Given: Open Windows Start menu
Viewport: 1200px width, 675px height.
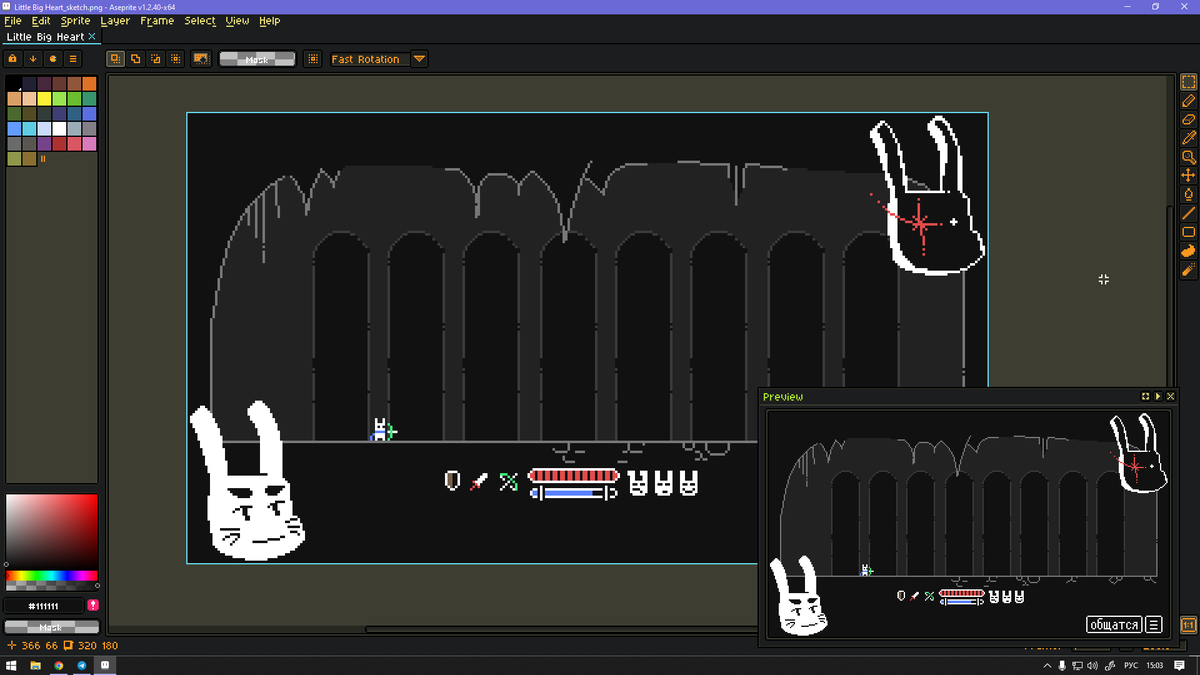Looking at the screenshot, I should pyautogui.click(x=12, y=665).
